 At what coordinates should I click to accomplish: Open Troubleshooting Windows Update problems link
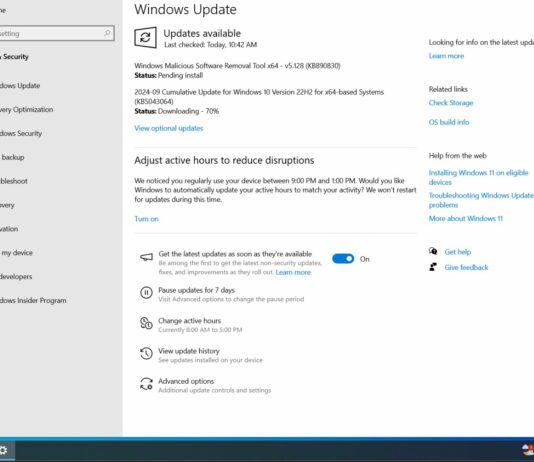click(481, 200)
